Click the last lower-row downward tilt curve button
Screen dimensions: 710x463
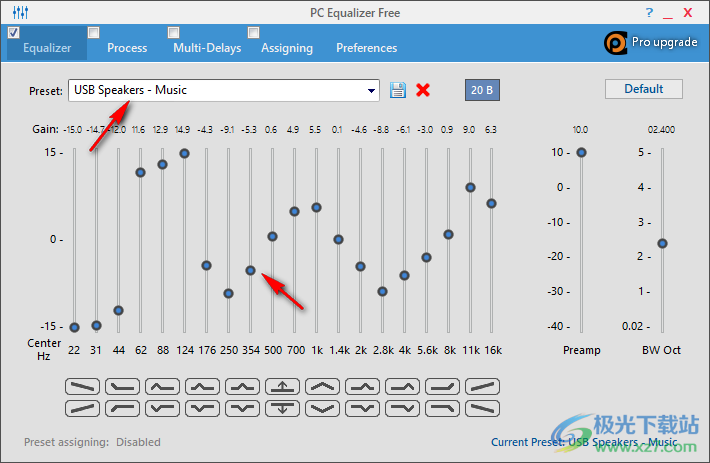tap(482, 409)
